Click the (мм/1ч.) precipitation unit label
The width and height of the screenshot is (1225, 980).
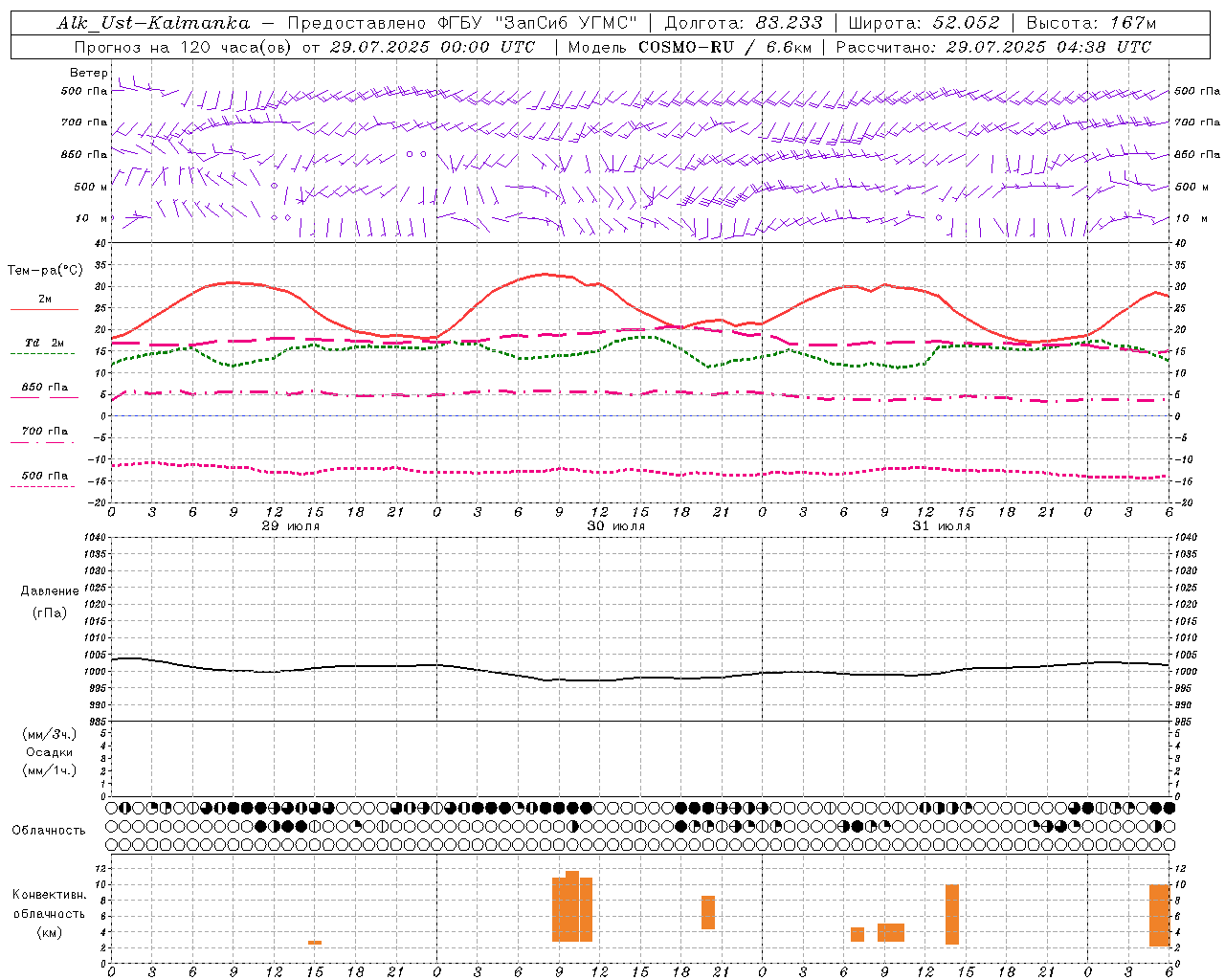[50, 770]
